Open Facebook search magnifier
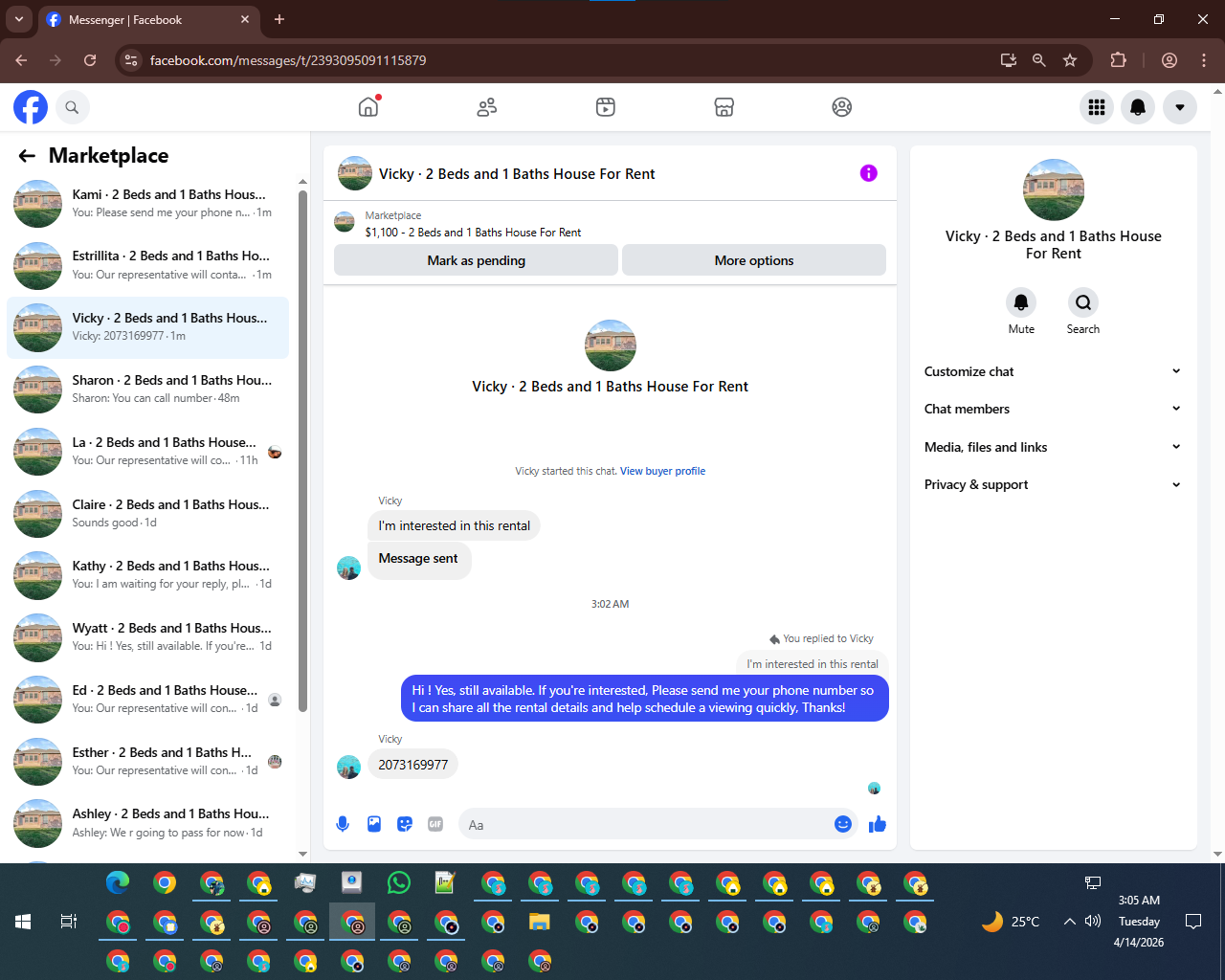Image resolution: width=1225 pixels, height=980 pixels. (x=72, y=107)
